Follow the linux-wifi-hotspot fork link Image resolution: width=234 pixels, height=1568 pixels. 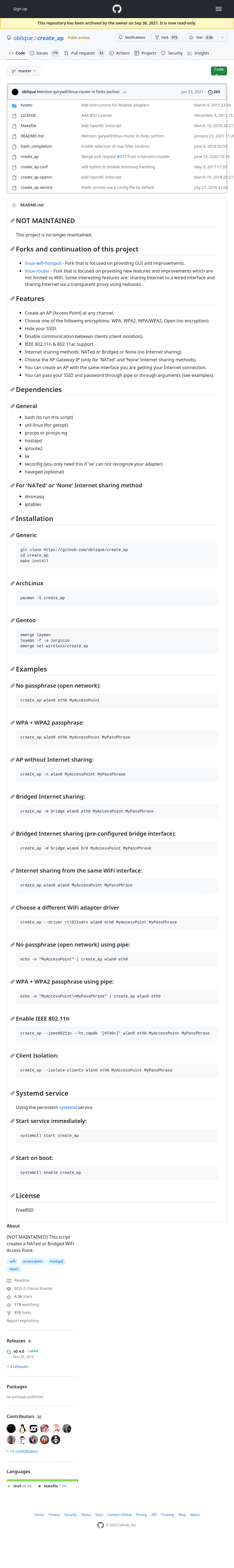point(43,263)
